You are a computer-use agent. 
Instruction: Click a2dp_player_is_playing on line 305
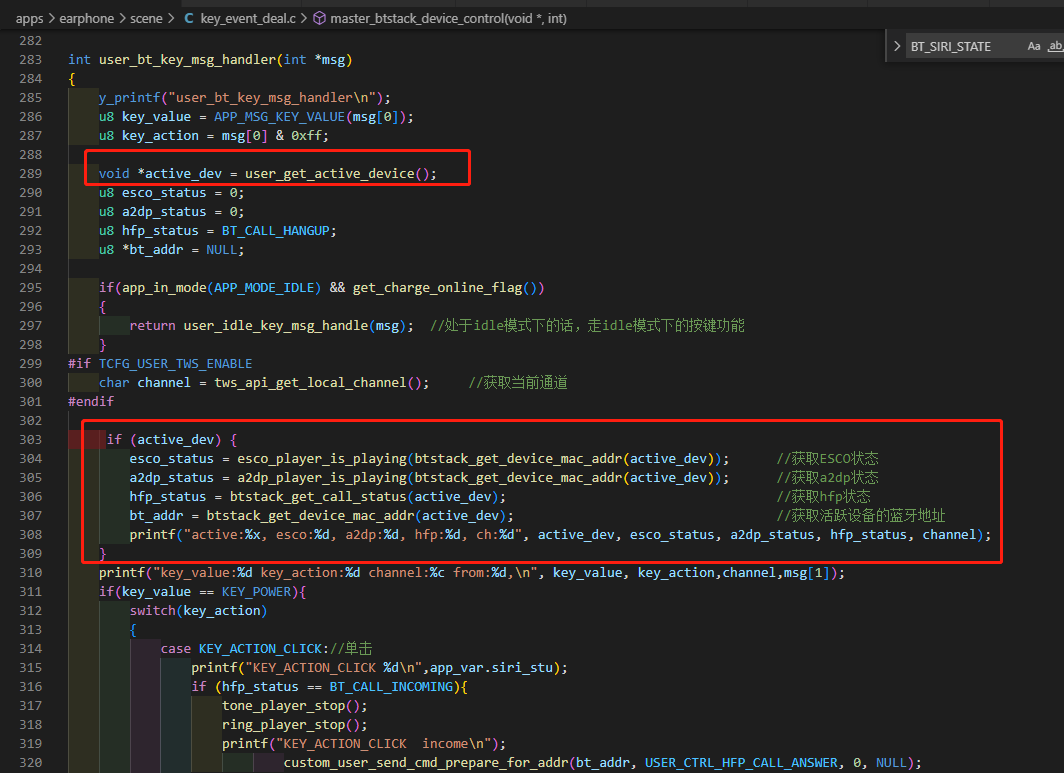click(x=322, y=478)
